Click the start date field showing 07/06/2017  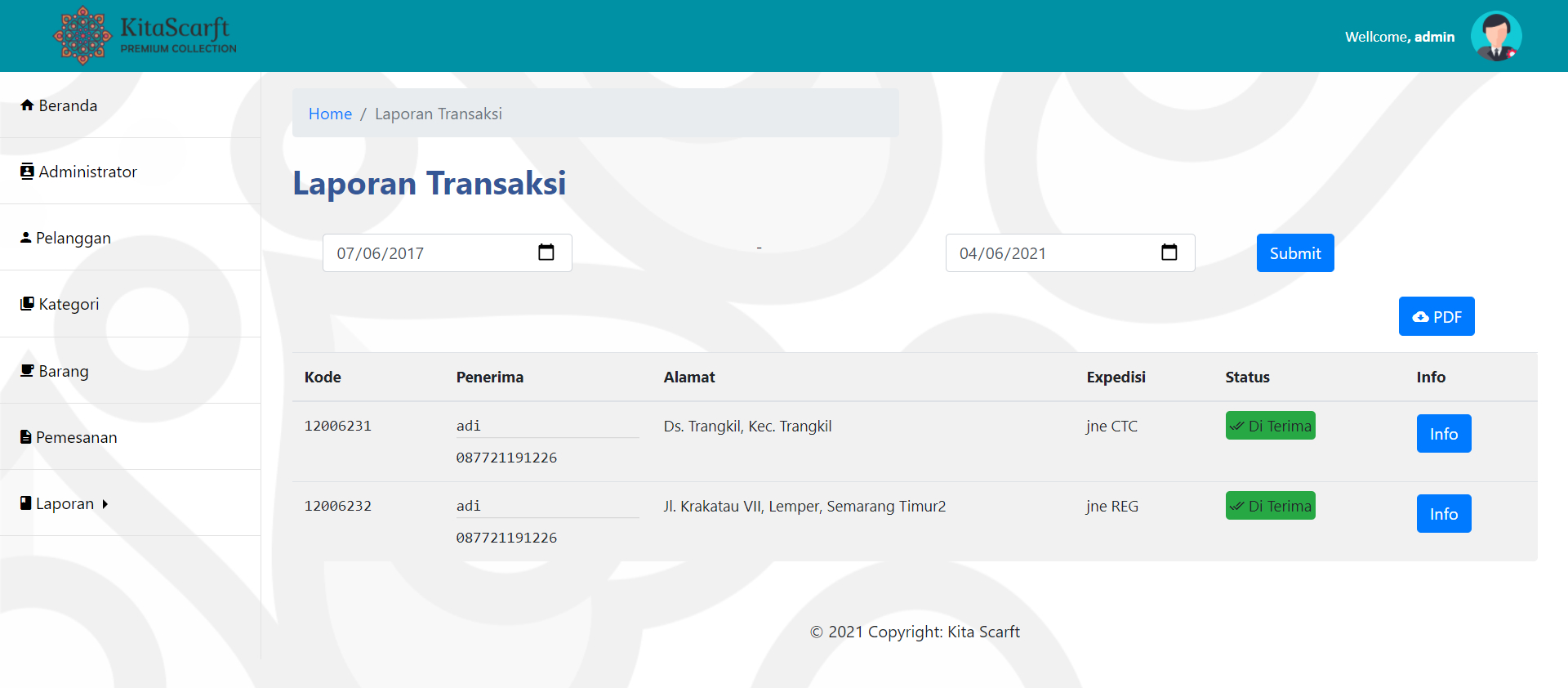point(425,253)
